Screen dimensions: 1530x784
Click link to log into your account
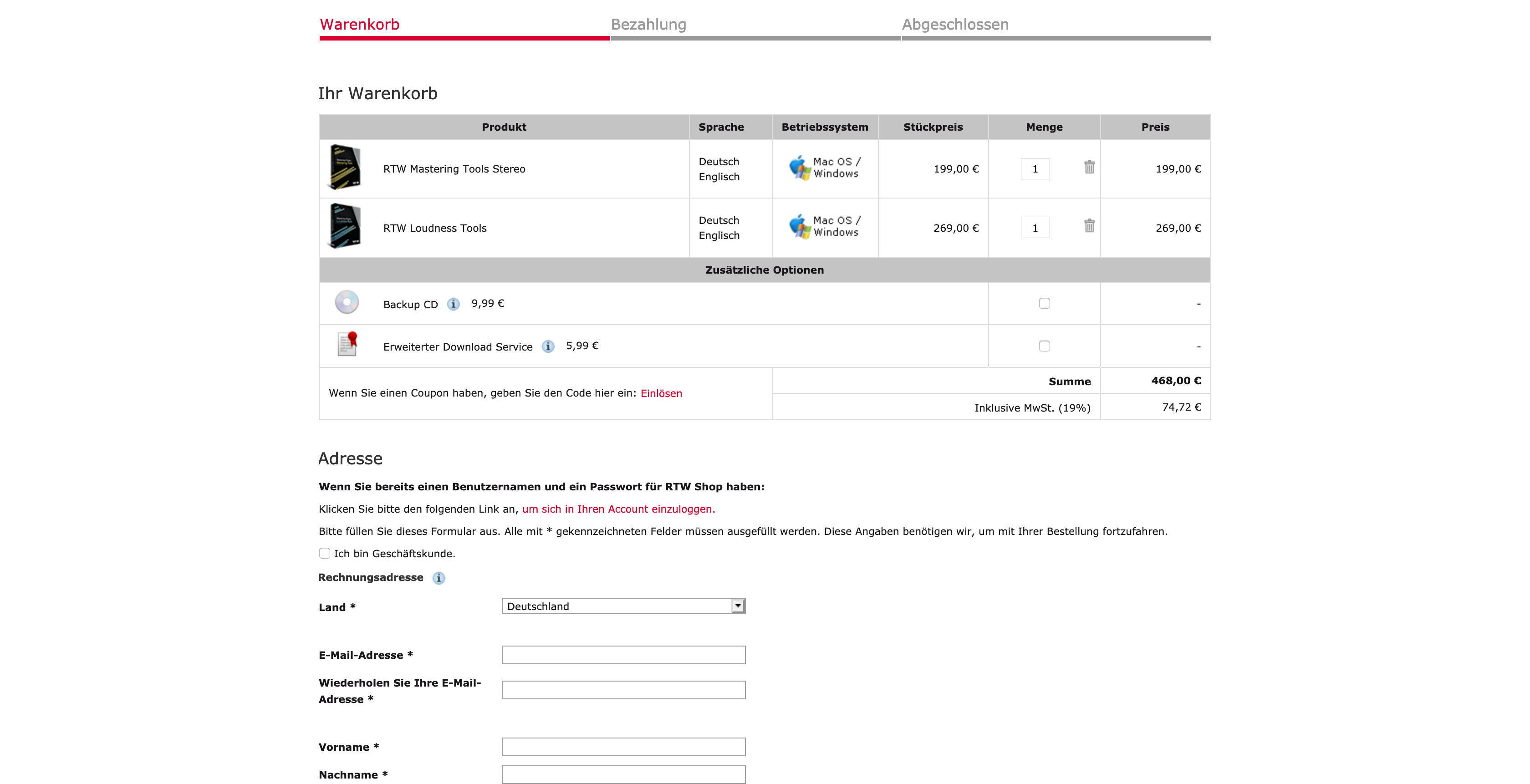coord(618,509)
